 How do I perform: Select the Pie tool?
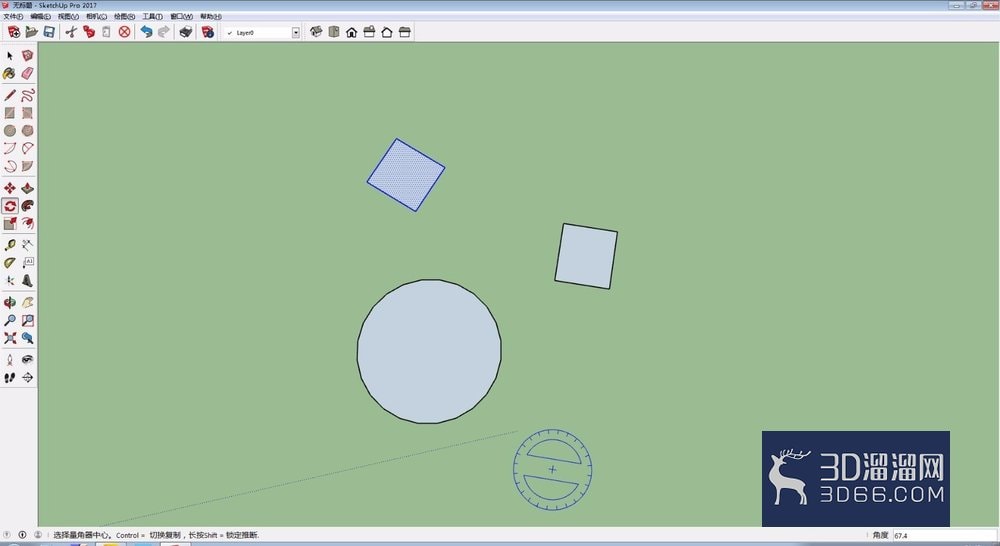coord(27,166)
